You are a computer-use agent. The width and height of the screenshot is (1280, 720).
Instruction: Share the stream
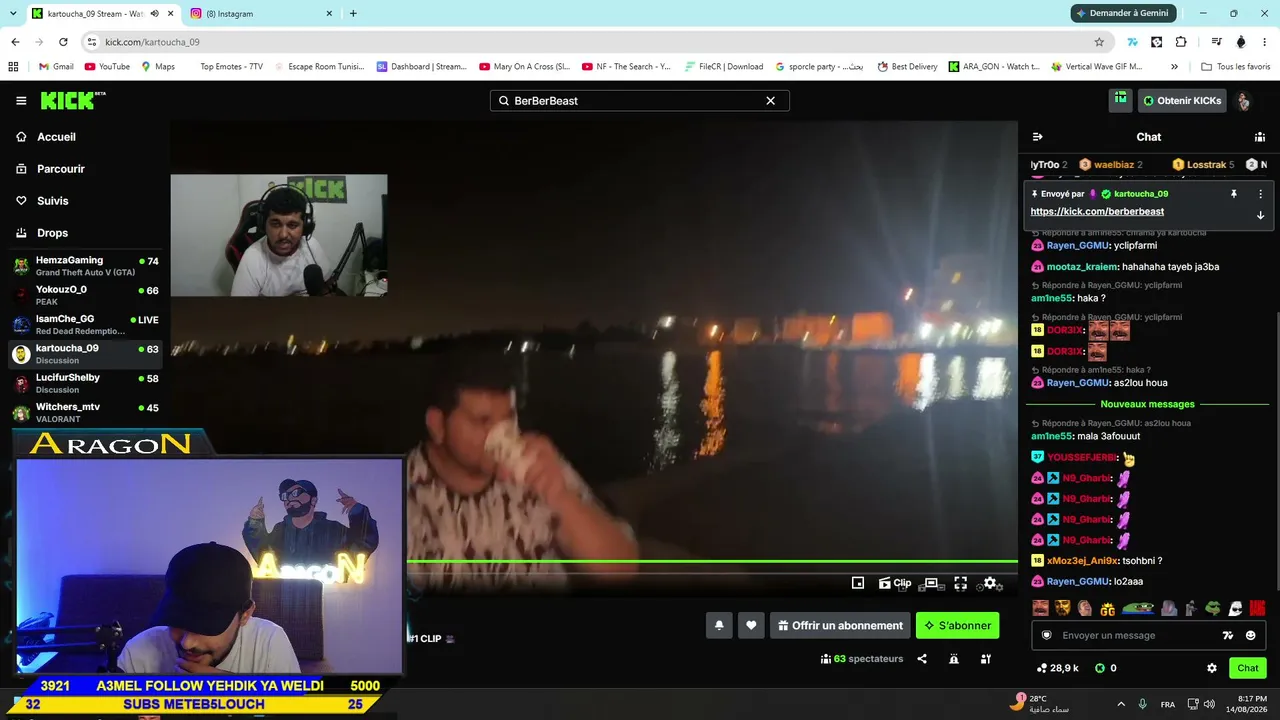pos(922,659)
